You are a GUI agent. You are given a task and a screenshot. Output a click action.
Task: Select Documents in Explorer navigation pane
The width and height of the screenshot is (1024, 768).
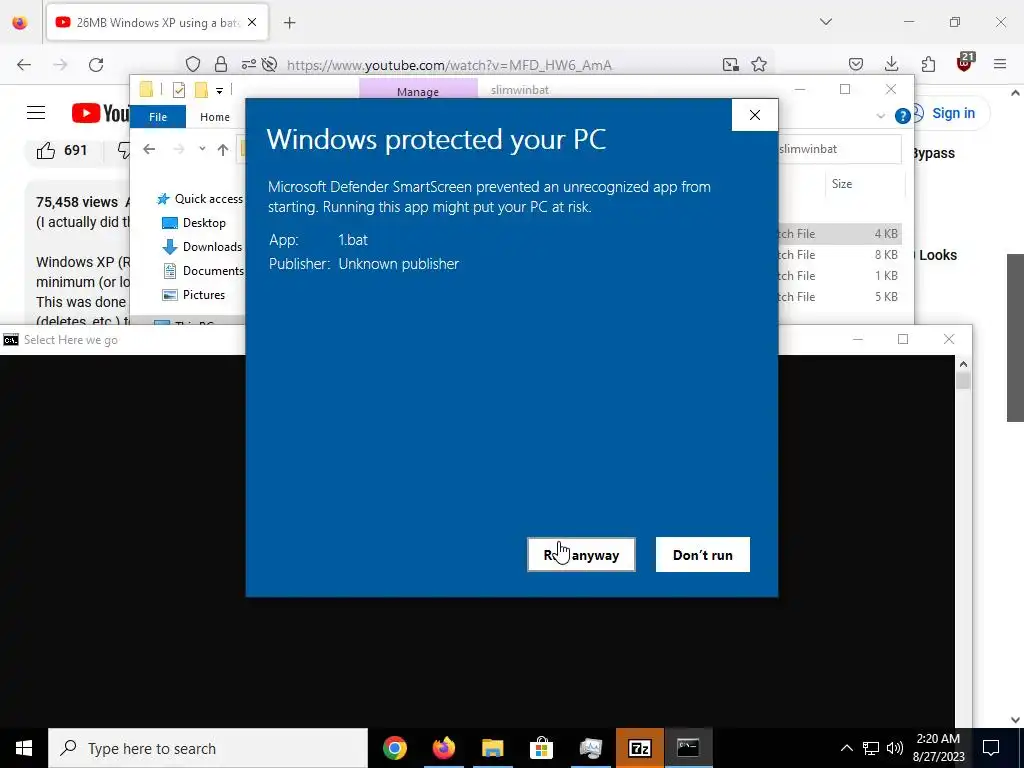204,270
